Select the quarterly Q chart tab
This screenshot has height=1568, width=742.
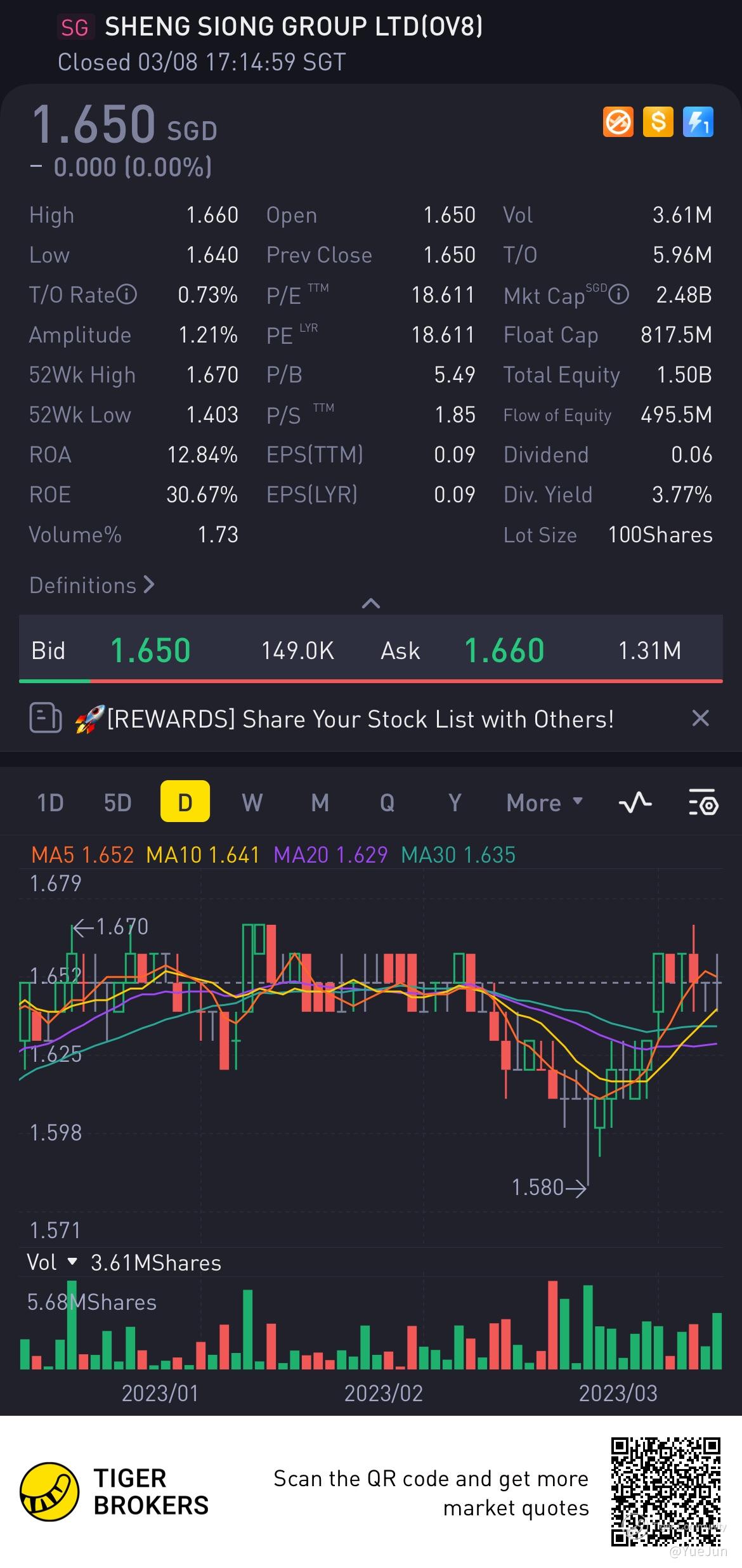coord(387,802)
